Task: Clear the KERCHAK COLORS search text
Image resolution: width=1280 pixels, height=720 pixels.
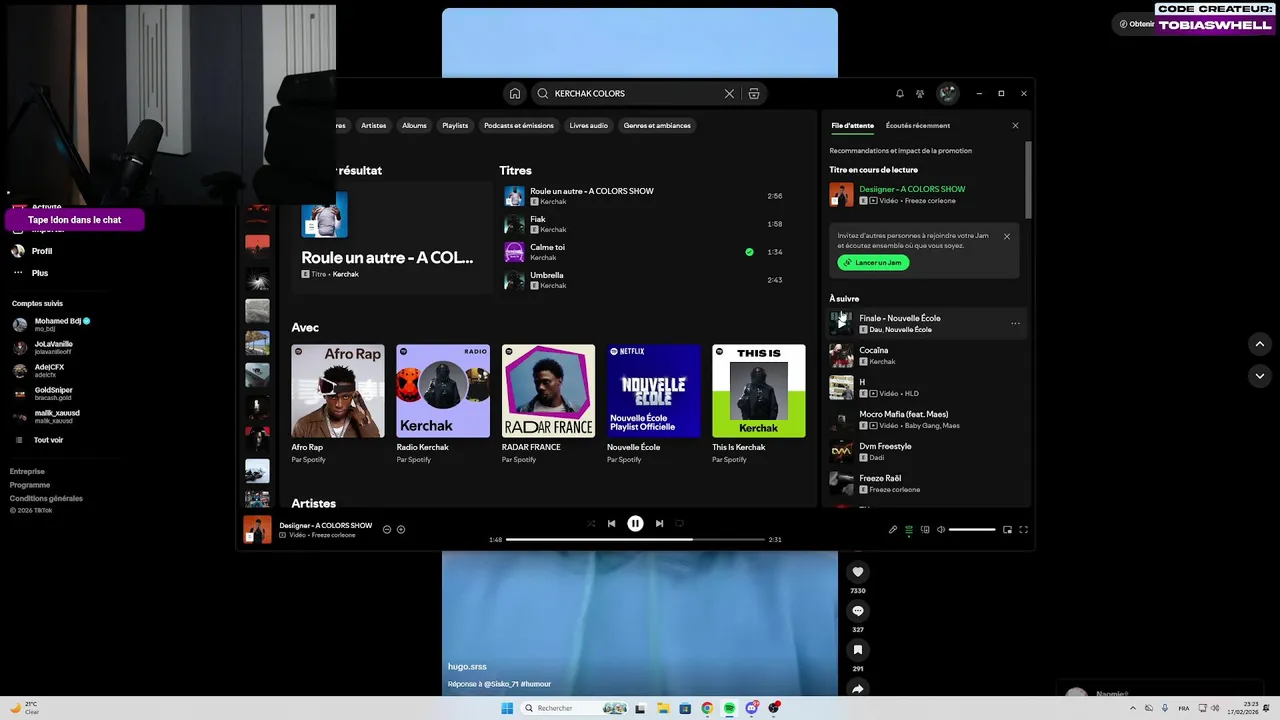Action: pyautogui.click(x=729, y=93)
